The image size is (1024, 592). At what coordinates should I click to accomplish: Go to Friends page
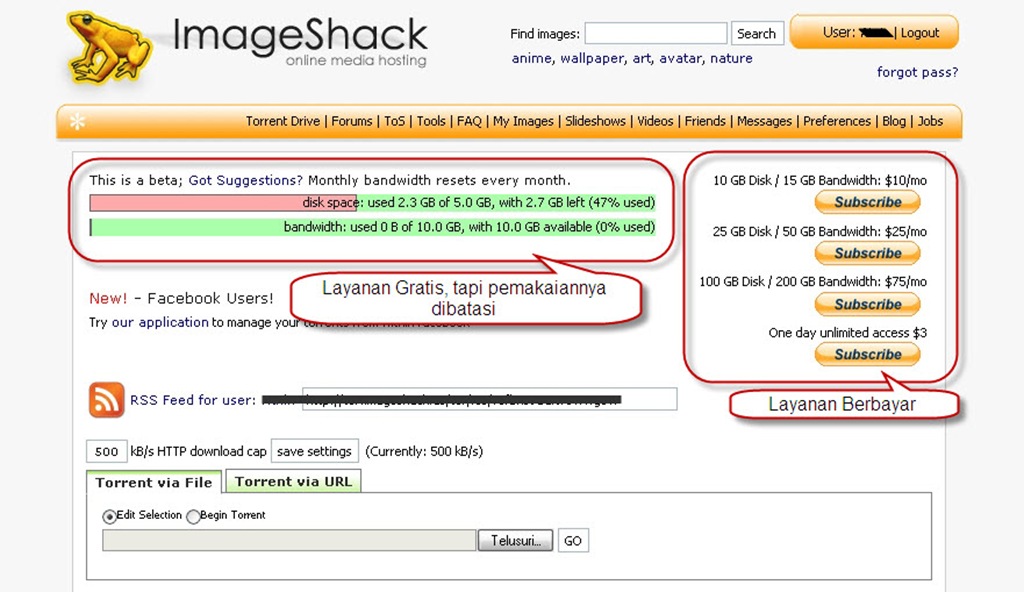pyautogui.click(x=705, y=121)
